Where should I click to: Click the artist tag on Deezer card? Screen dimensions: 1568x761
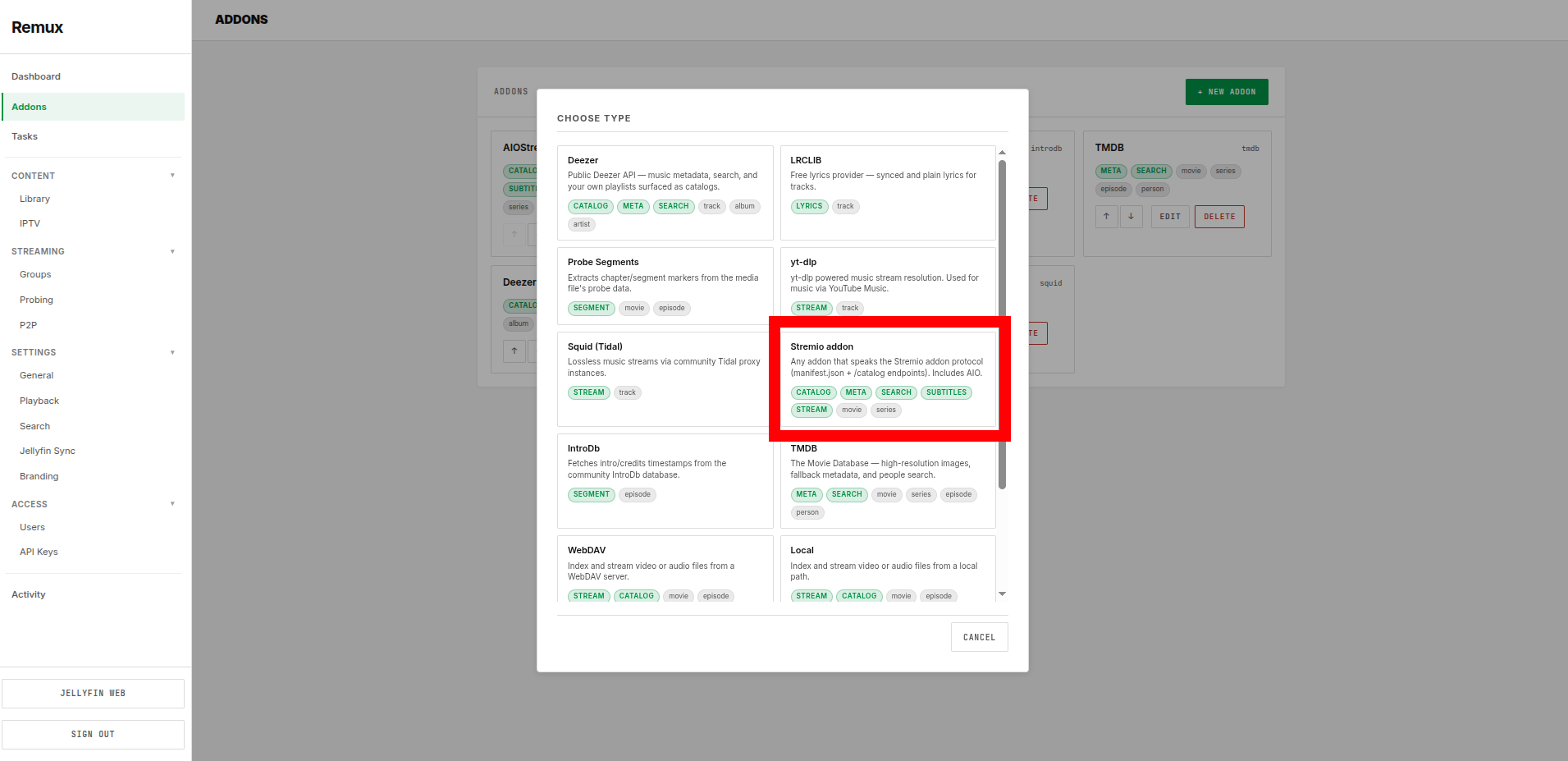[582, 224]
